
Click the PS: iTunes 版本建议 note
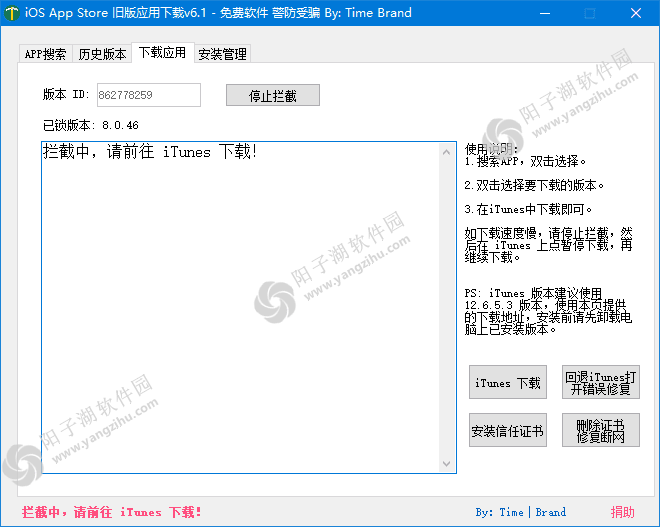(548, 311)
